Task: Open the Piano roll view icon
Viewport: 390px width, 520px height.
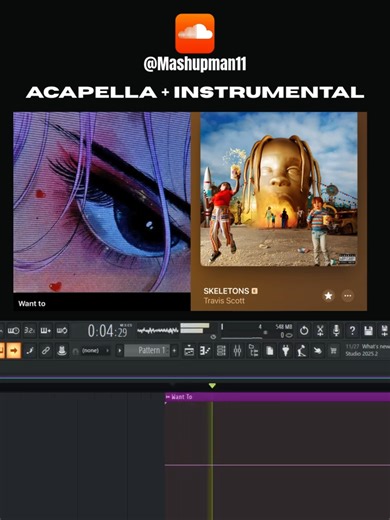Action: 205,351
